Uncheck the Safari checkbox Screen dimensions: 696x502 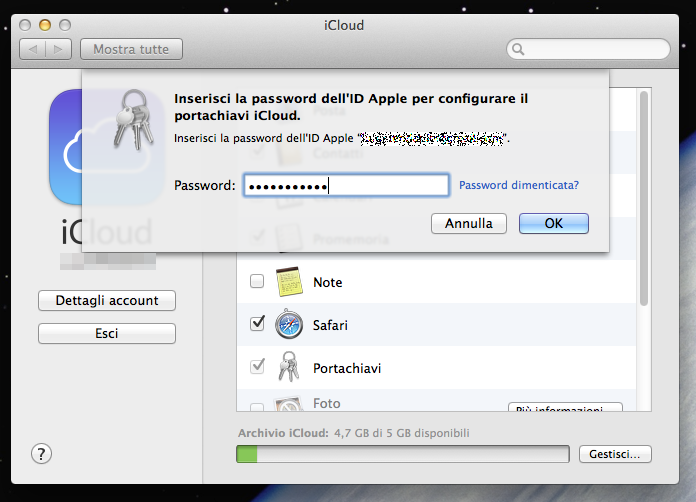pyautogui.click(x=257, y=323)
